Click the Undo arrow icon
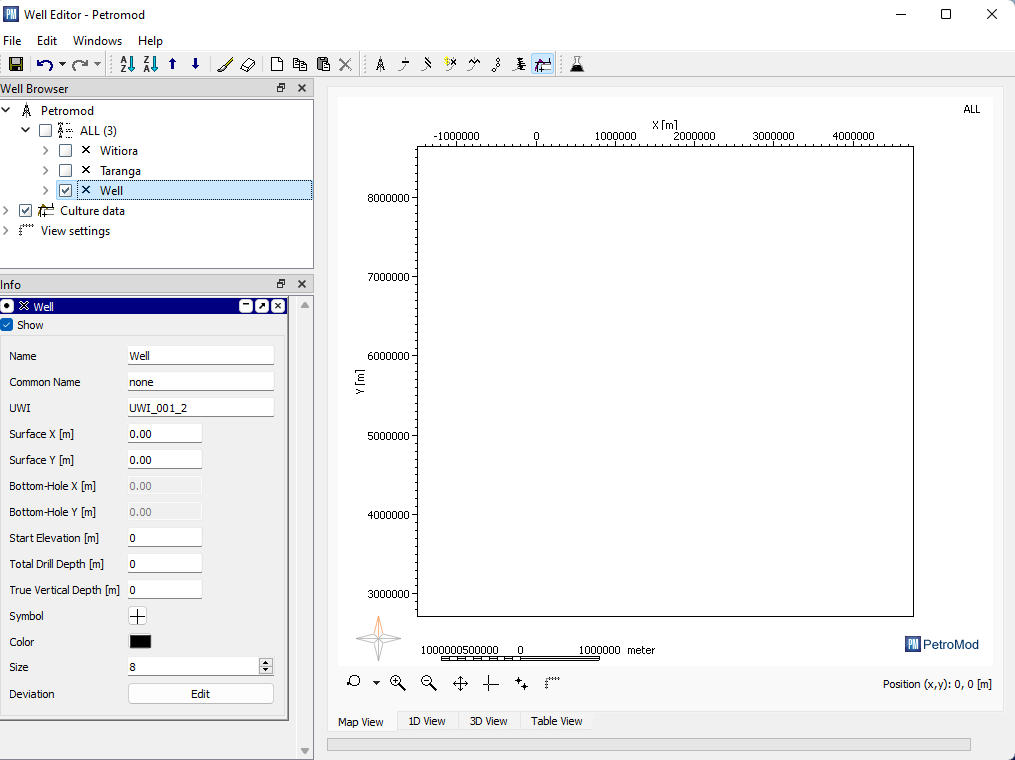Screen dimensions: 1015x760 pos(44,65)
